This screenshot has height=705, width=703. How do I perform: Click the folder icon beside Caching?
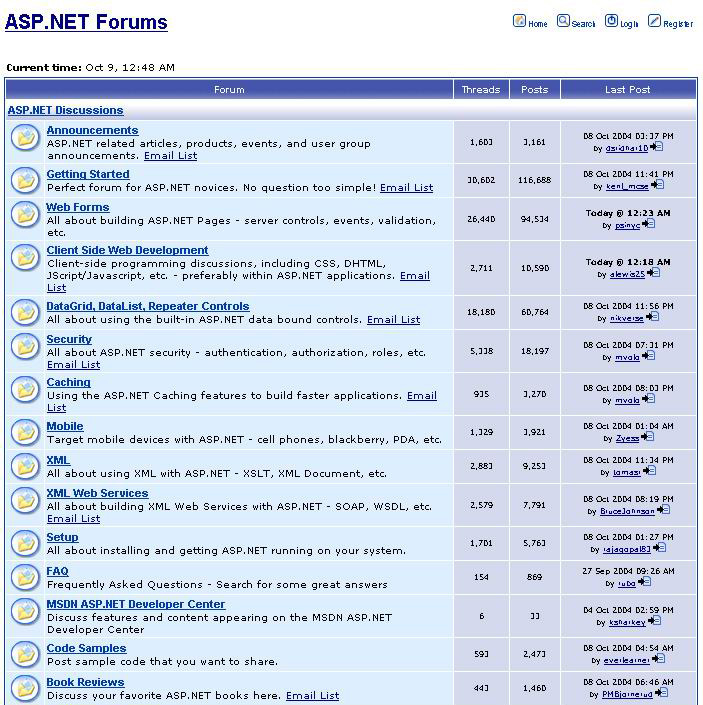25,389
